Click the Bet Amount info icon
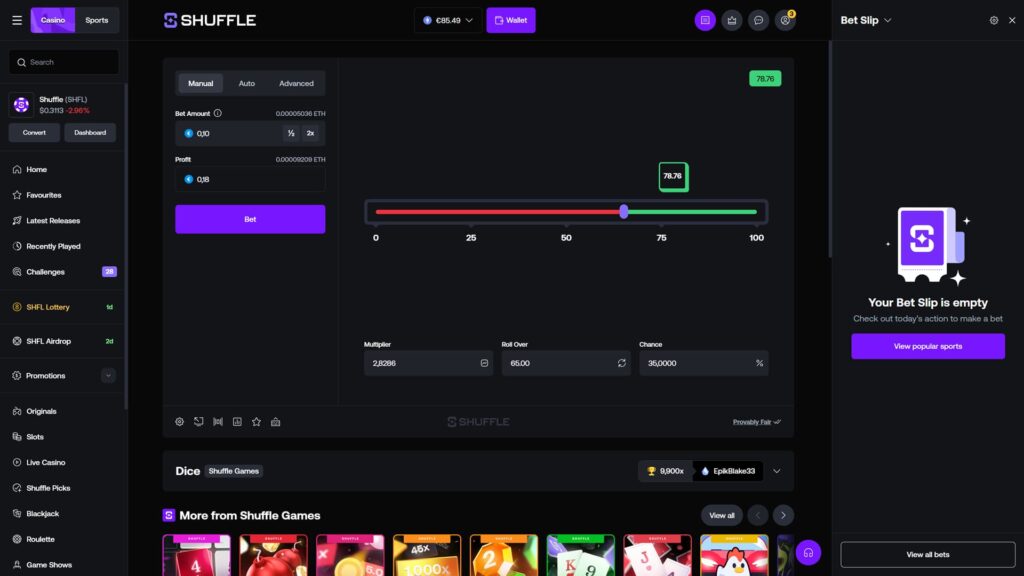This screenshot has height=576, width=1024. [x=217, y=113]
